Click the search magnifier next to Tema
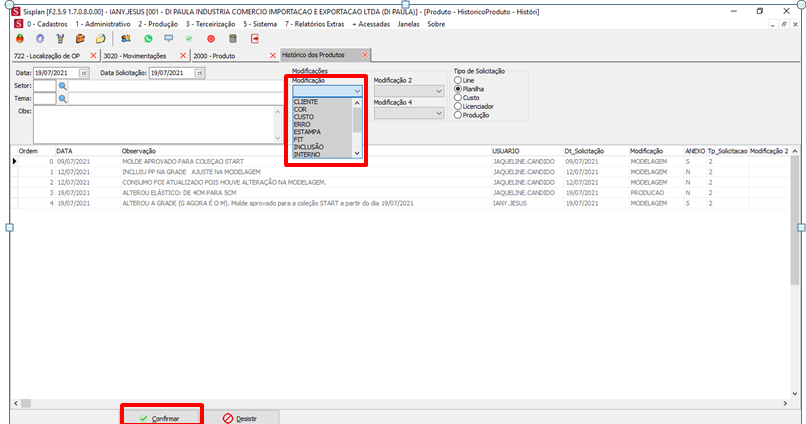Screen dimensions: 806x424 [x=62, y=99]
